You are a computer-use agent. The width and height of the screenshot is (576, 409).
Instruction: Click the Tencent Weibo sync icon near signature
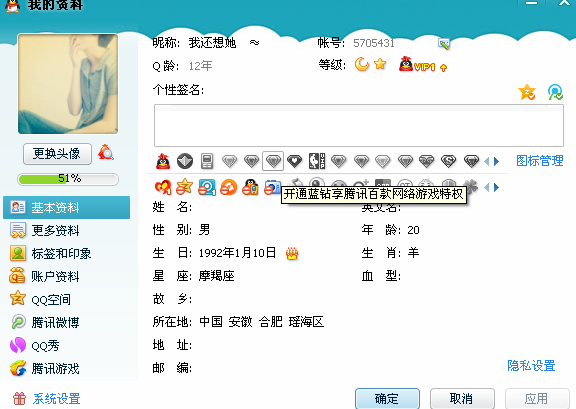[x=555, y=92]
